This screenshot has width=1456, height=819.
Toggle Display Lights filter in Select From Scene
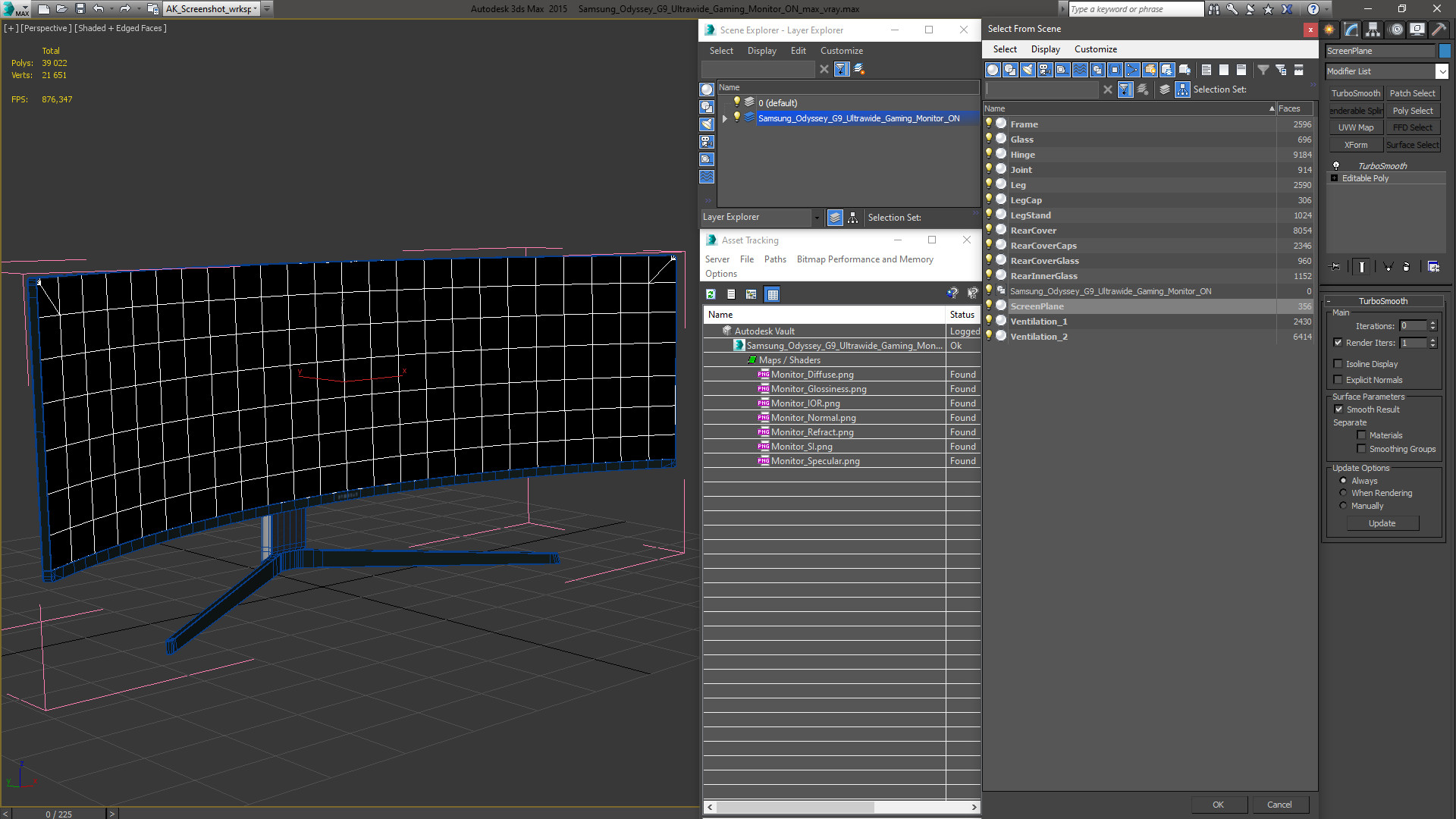pos(1028,70)
